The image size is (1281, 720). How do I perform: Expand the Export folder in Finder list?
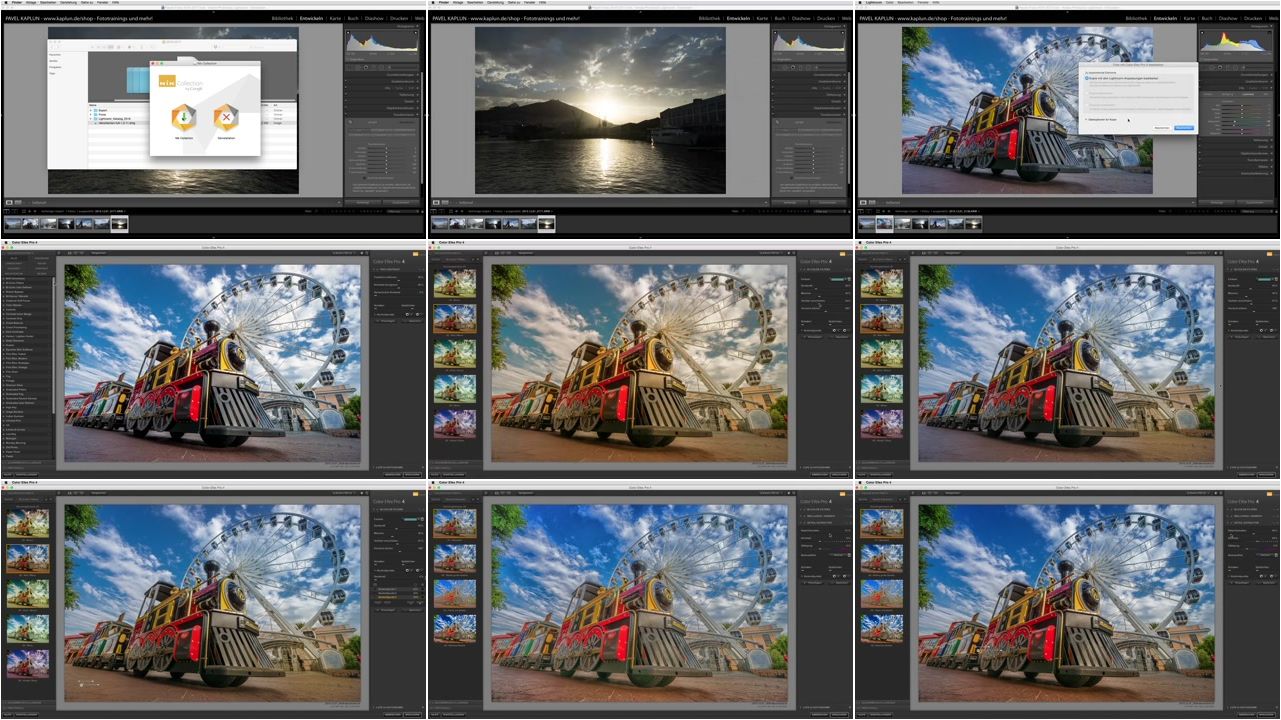point(92,109)
